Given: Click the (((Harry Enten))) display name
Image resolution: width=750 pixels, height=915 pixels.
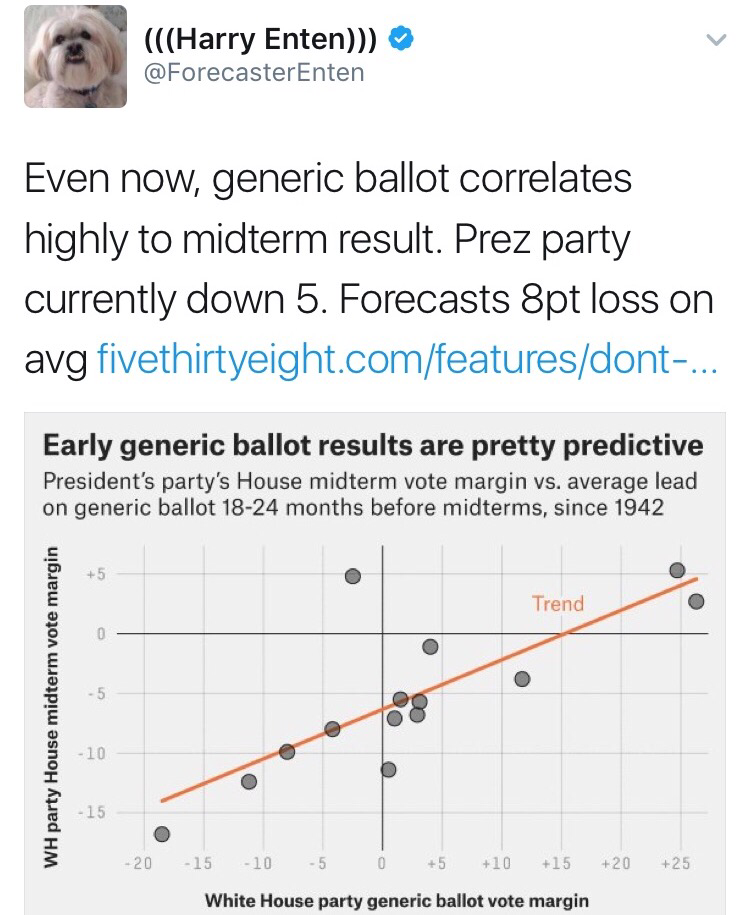Looking at the screenshot, I should coord(262,40).
